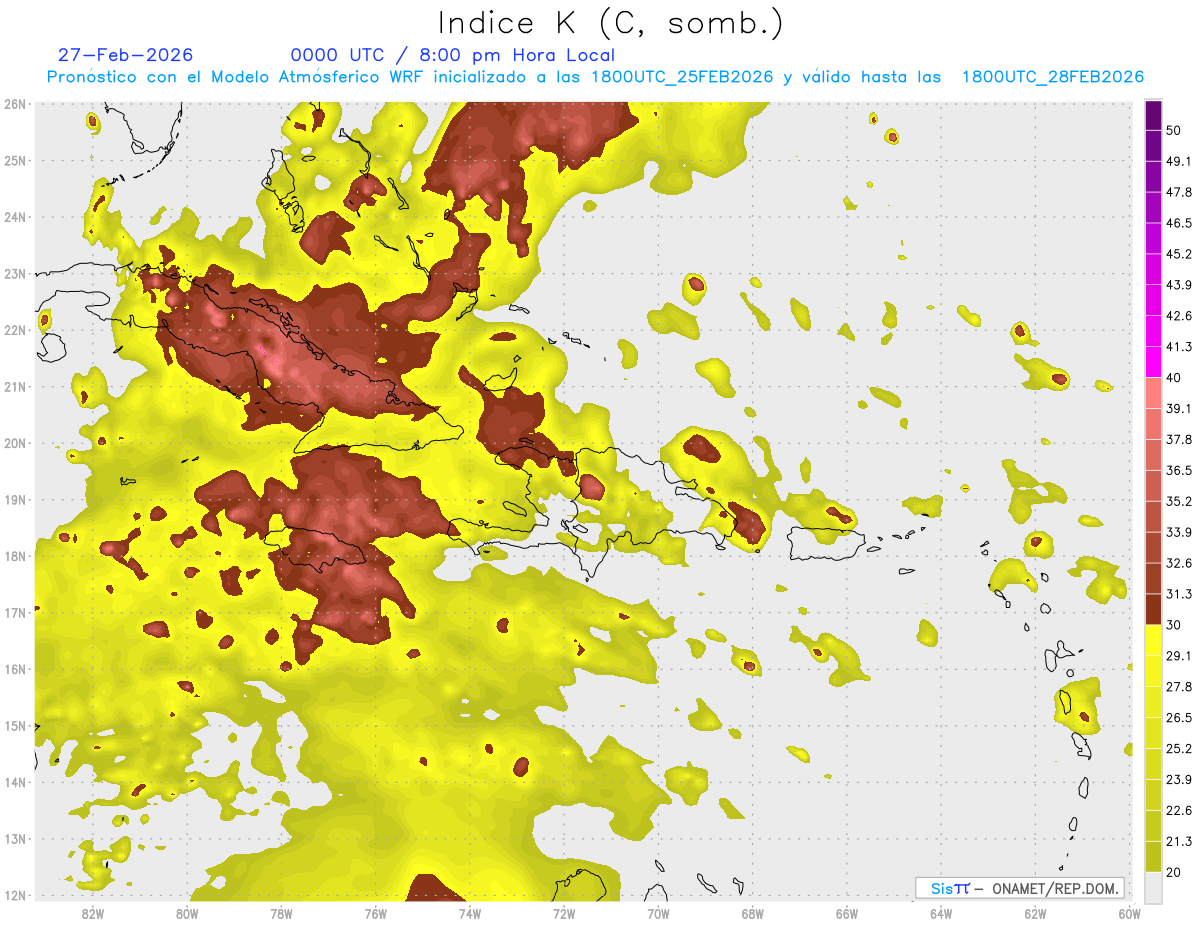Click the '66W' longitude label
The image size is (1200, 927).
coord(847,912)
